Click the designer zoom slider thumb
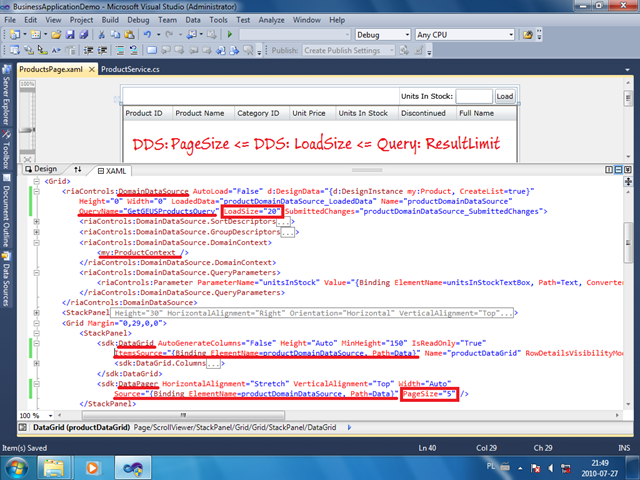The image size is (640, 480). [x=27, y=130]
